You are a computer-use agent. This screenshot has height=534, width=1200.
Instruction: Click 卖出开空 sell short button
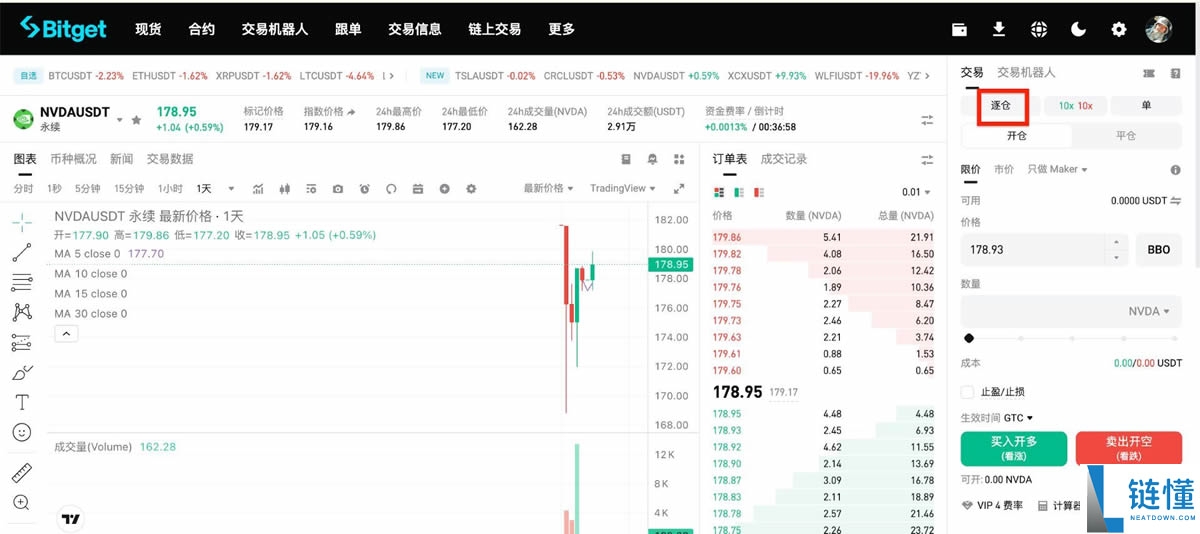tap(1129, 449)
